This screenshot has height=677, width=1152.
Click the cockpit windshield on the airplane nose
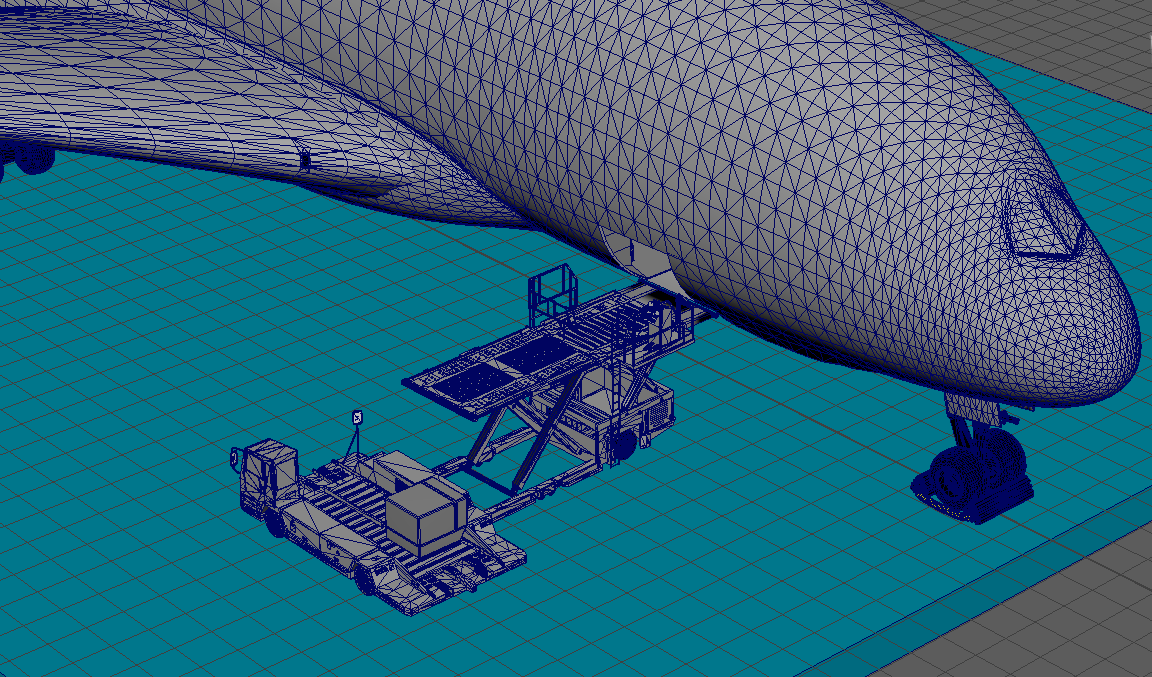tap(1045, 217)
